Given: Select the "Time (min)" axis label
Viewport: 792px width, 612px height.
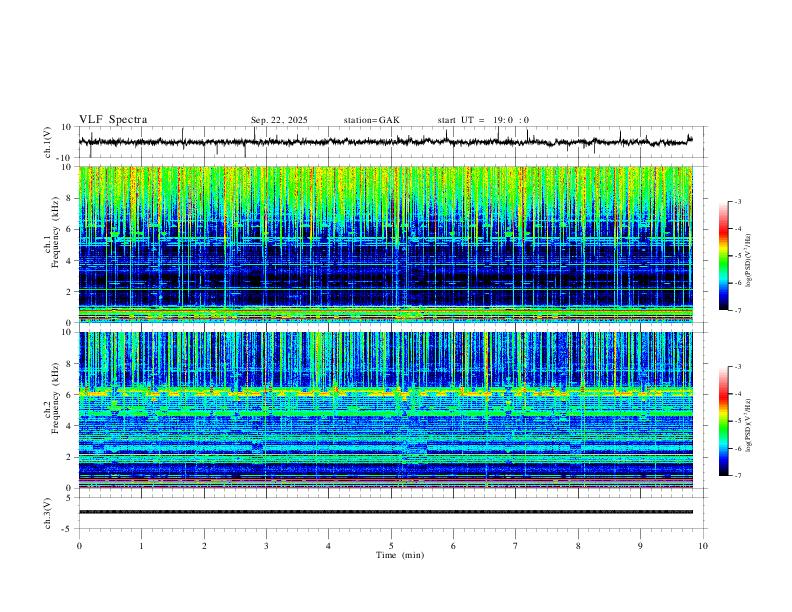Looking at the screenshot, I should click(400, 555).
